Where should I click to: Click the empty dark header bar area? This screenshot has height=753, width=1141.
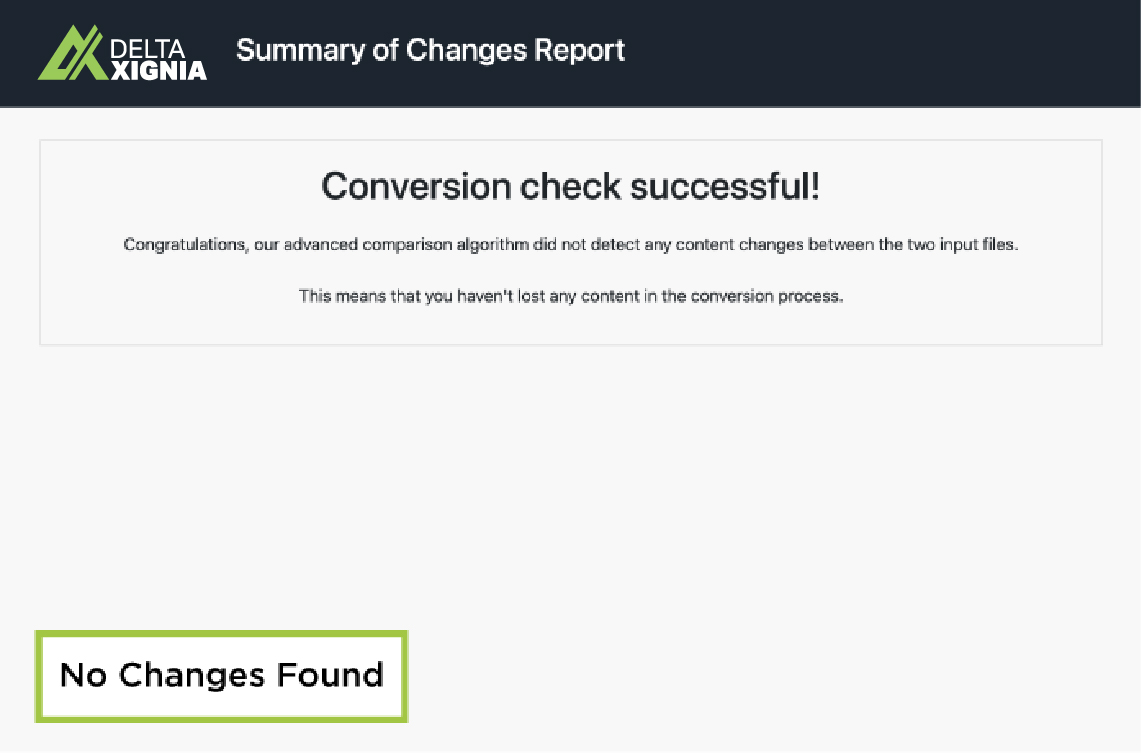880,52
